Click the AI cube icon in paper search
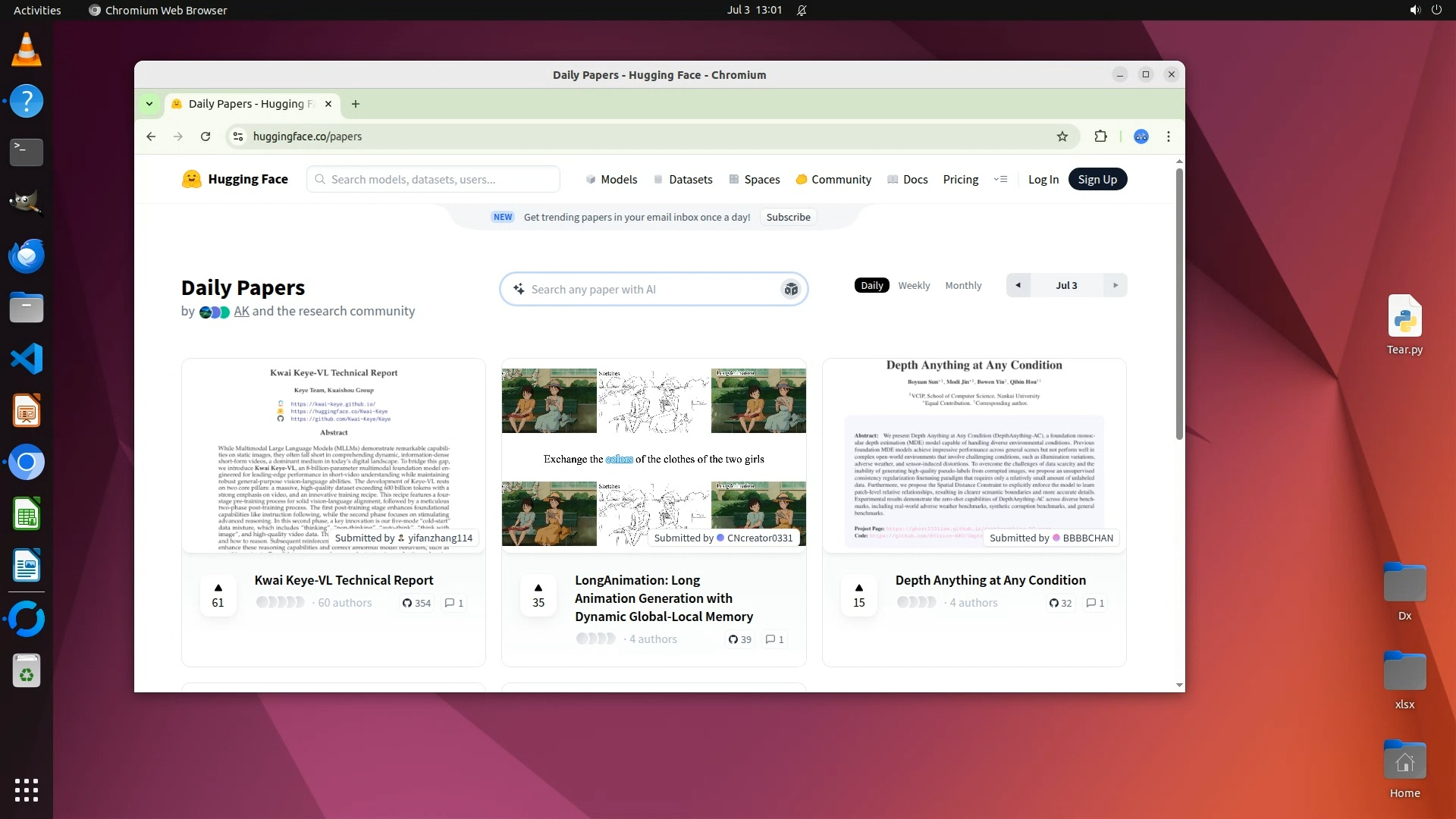 (790, 290)
